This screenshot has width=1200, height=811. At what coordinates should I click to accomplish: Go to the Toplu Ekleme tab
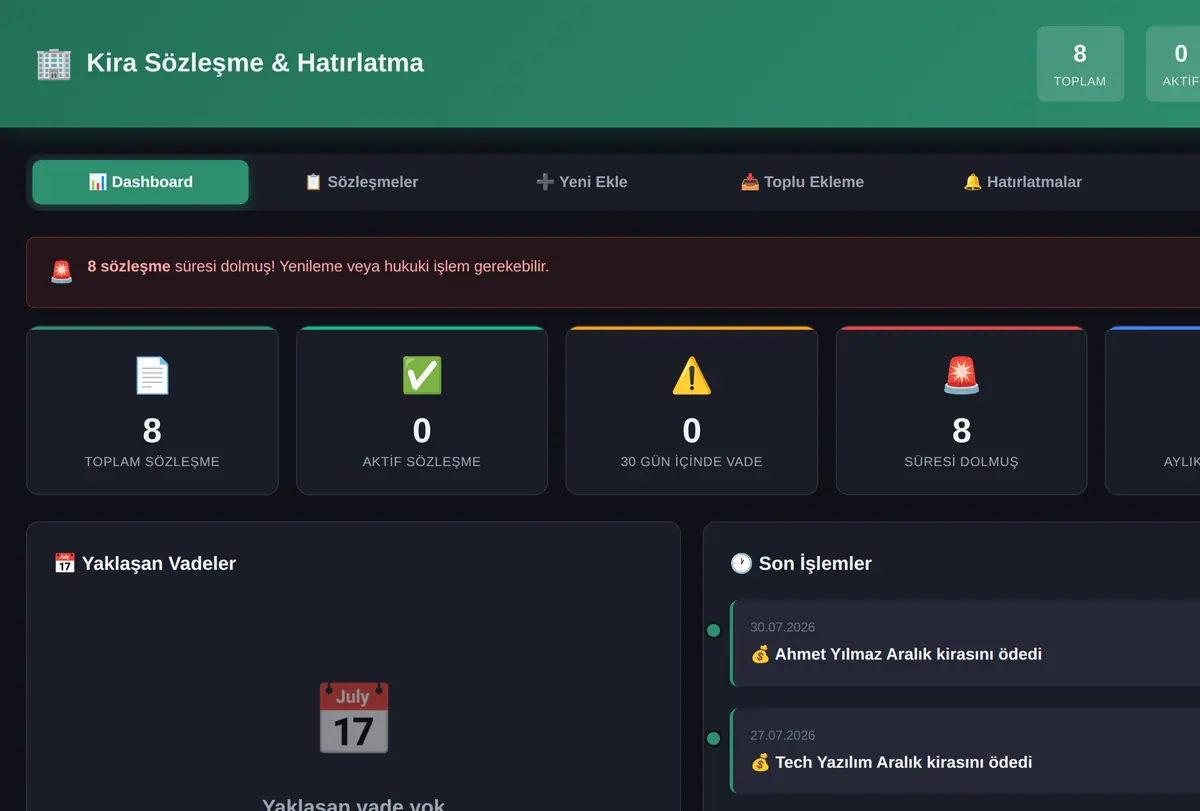802,182
